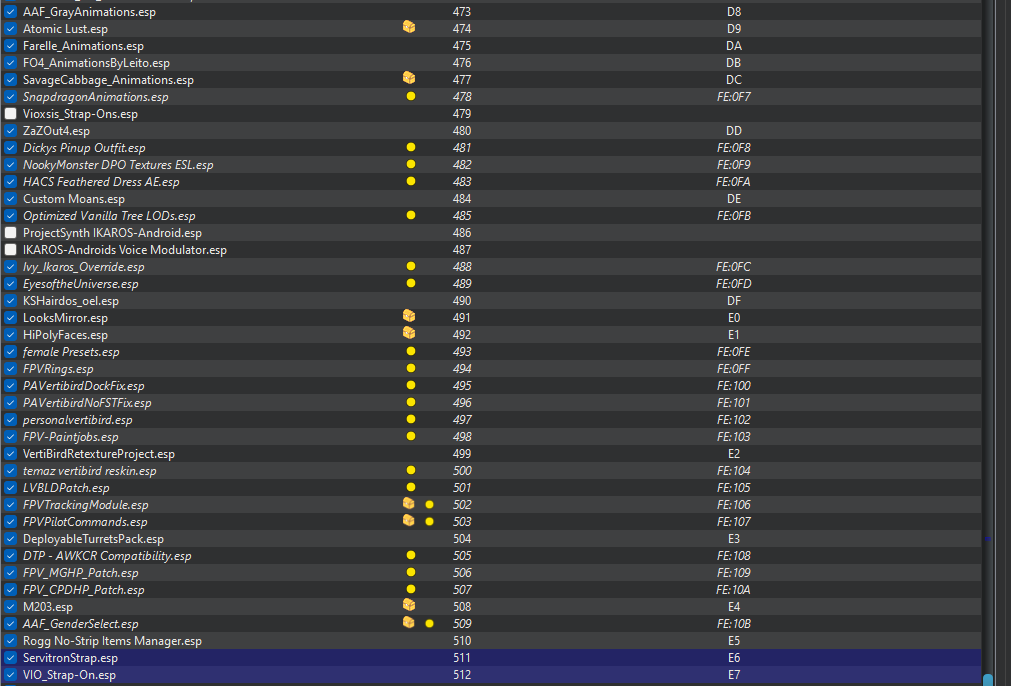Click the yellow dot for female Presets.esp
The height and width of the screenshot is (686, 1011).
click(x=411, y=351)
